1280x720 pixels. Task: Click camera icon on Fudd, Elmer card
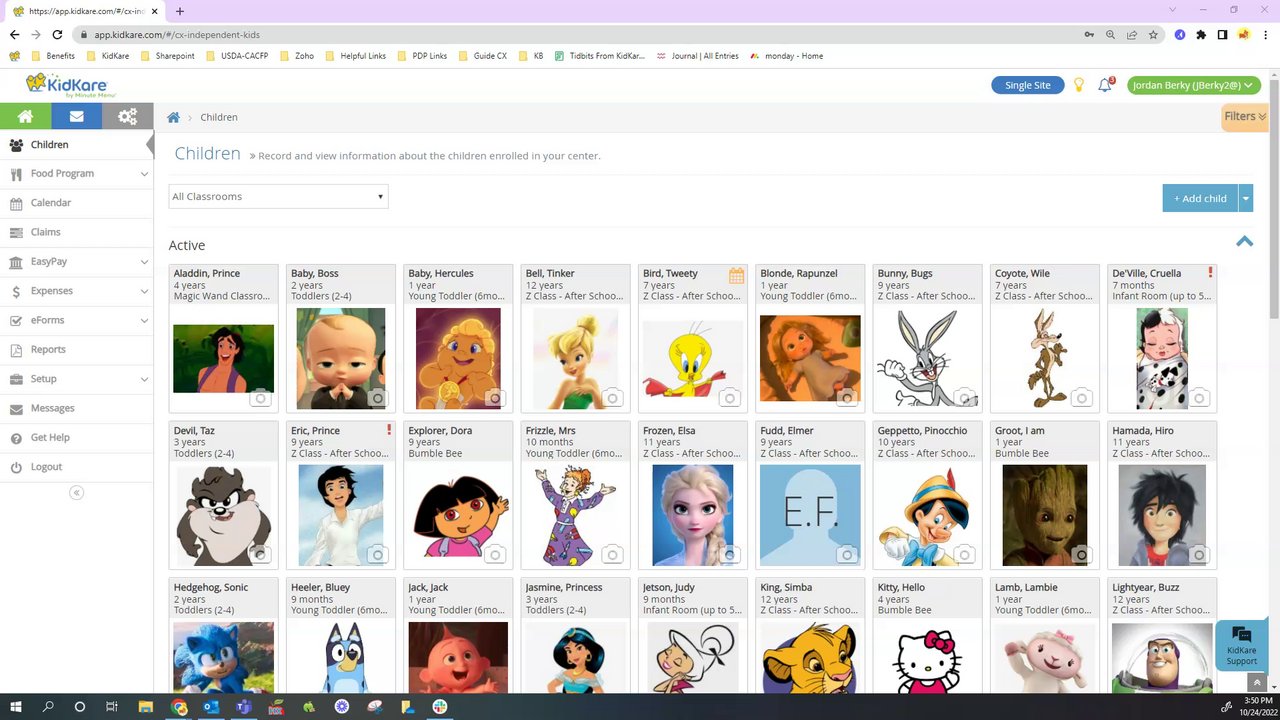click(846, 555)
